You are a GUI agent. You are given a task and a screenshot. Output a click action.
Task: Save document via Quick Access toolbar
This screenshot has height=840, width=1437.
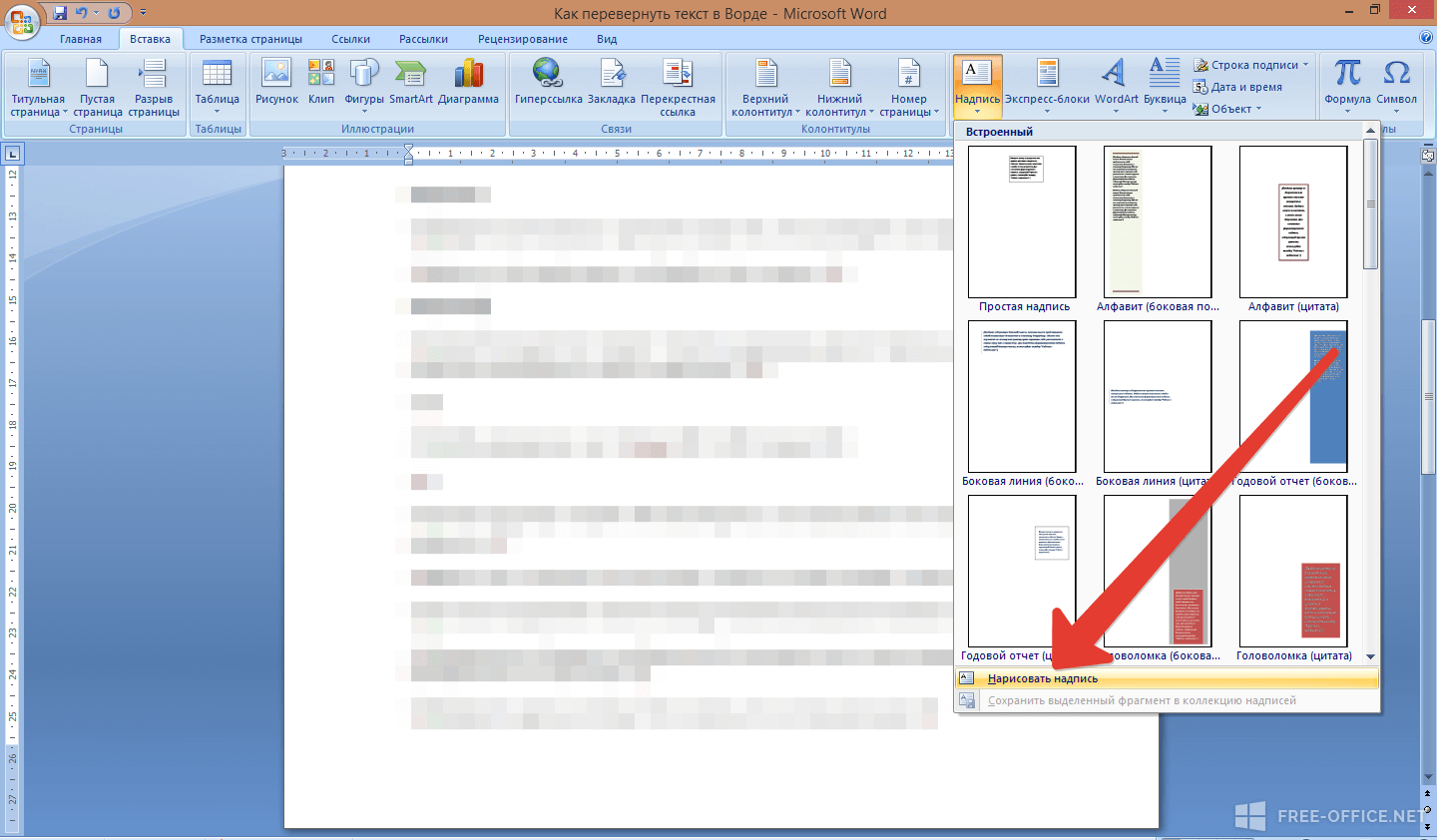(x=61, y=13)
